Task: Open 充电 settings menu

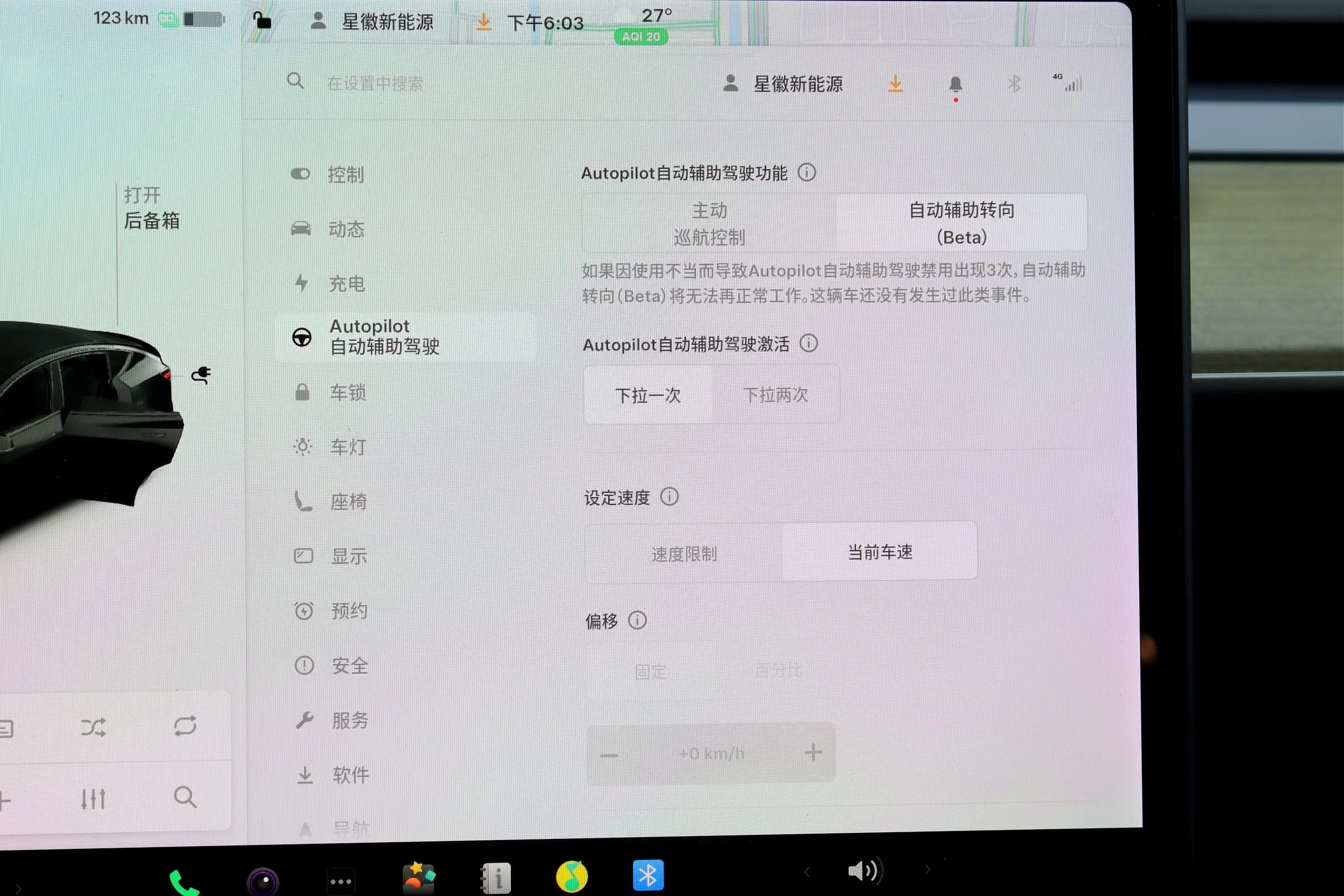Action: pos(346,283)
